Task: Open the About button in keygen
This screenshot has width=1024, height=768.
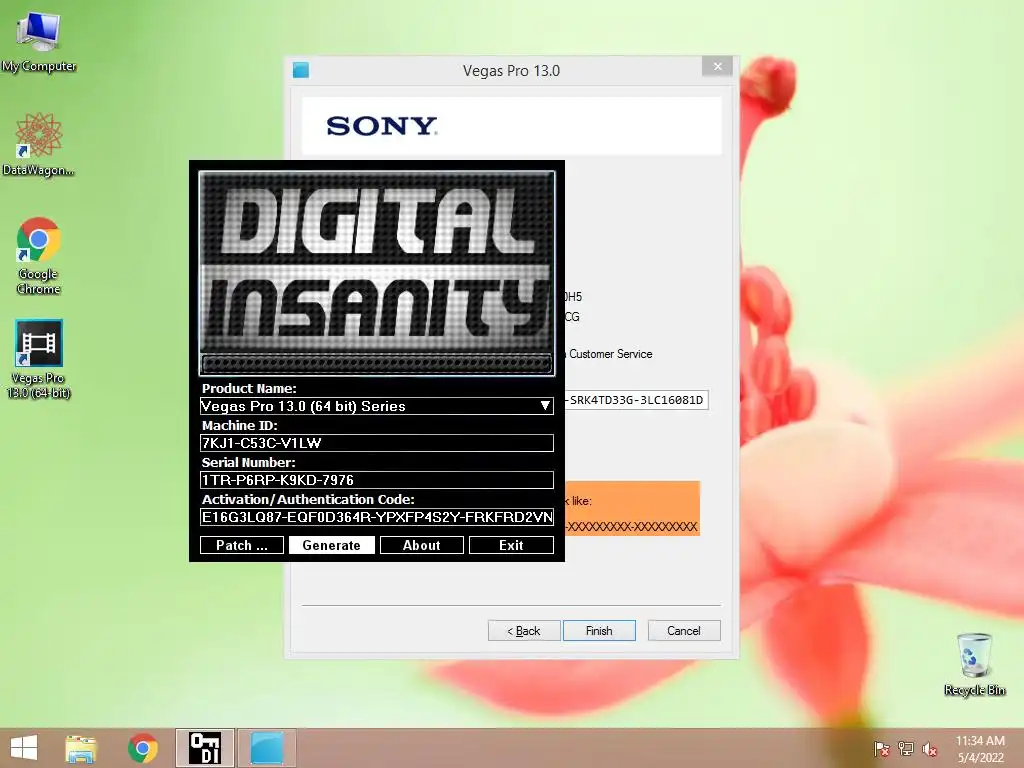Action: tap(422, 545)
